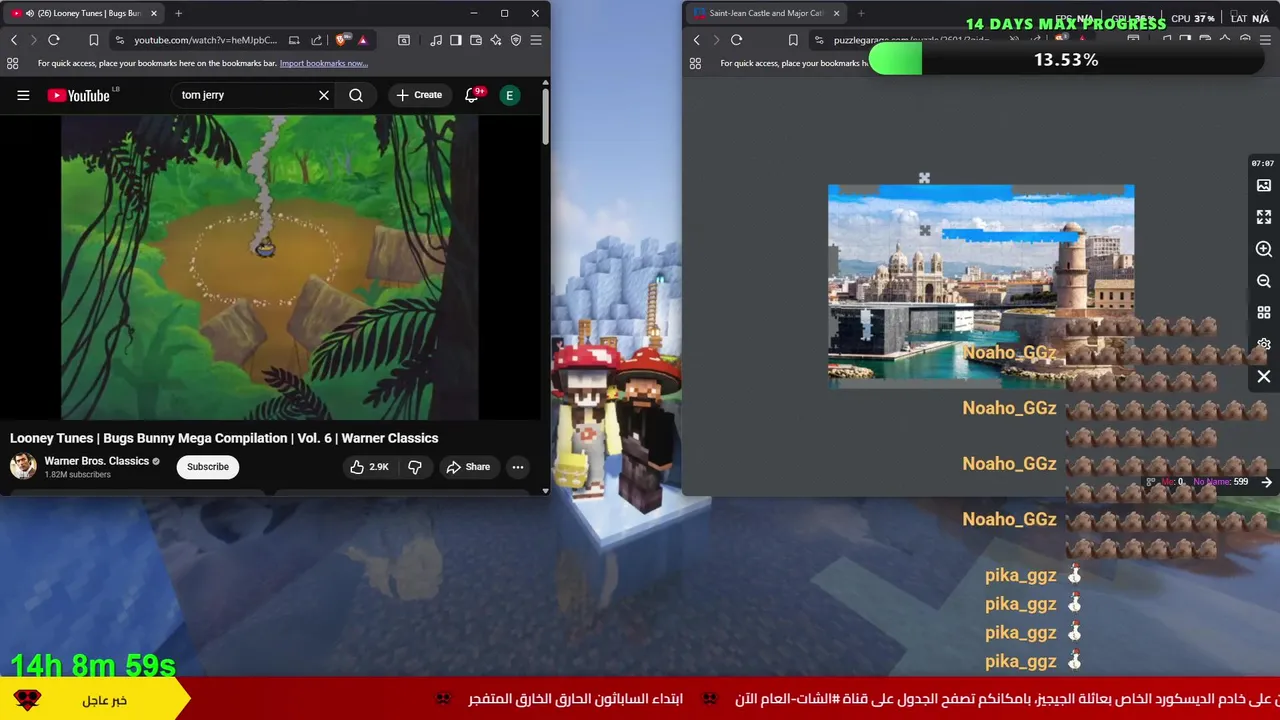This screenshot has width=1280, height=720.
Task: Open a new tab in YouTube window
Action: (x=178, y=13)
